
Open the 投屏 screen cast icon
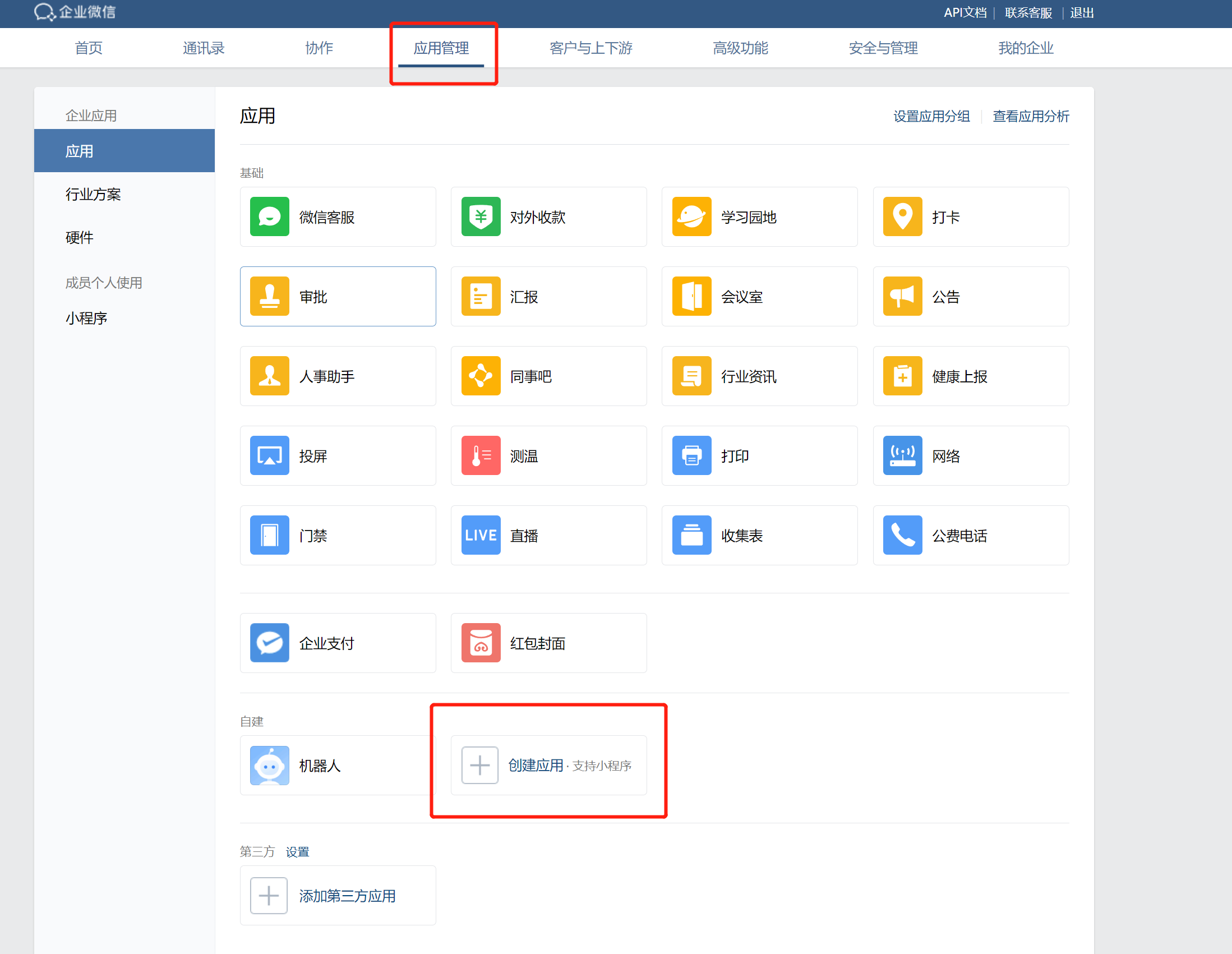(x=270, y=455)
